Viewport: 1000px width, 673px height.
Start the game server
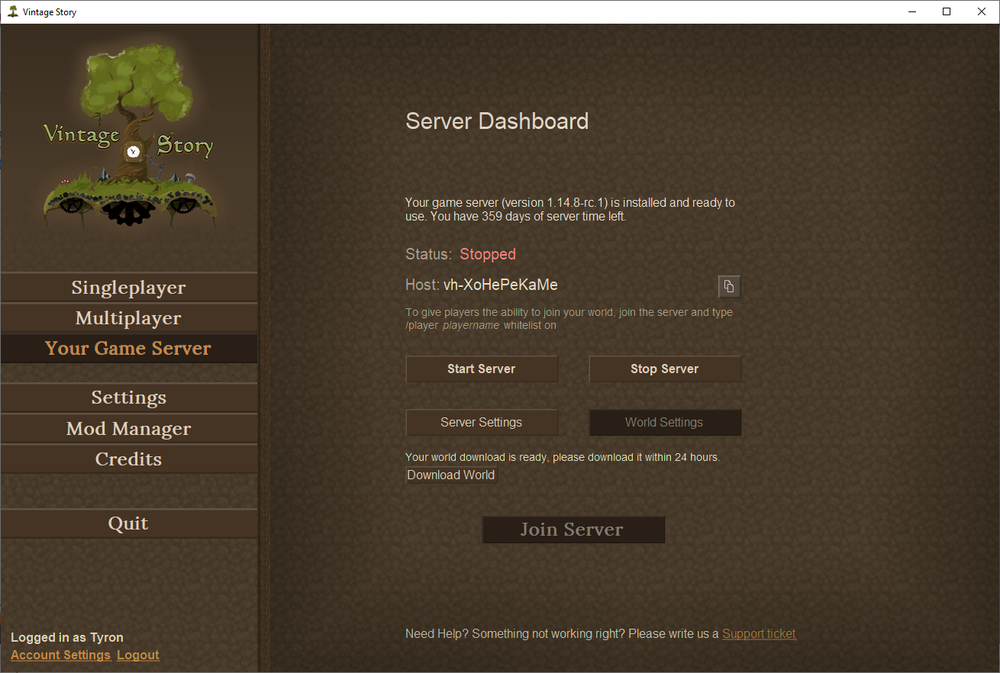click(482, 368)
